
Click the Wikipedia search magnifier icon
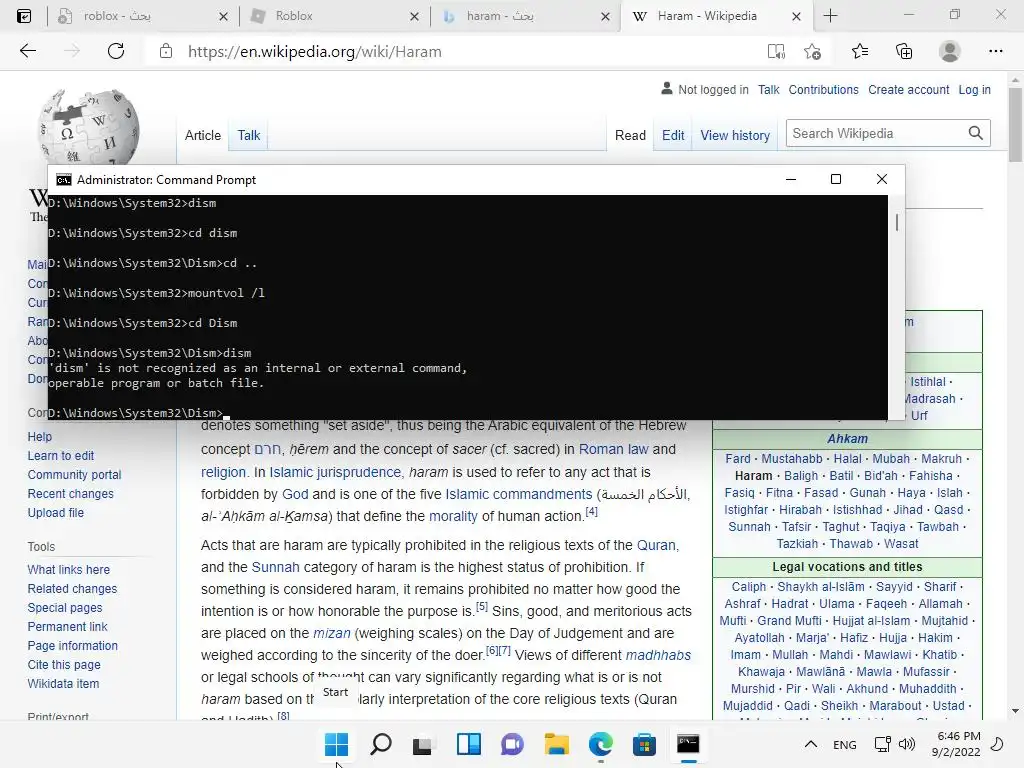pos(975,133)
